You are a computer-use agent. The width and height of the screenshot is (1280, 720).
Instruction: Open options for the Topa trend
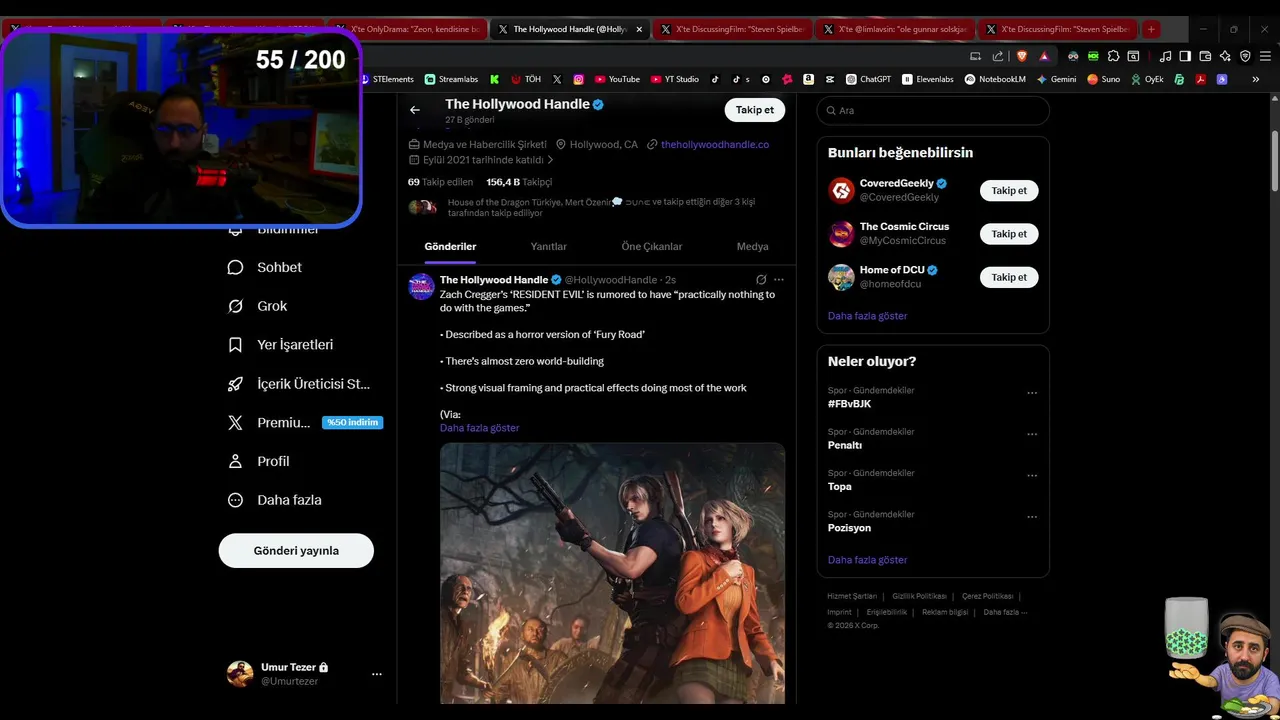pos(1032,475)
